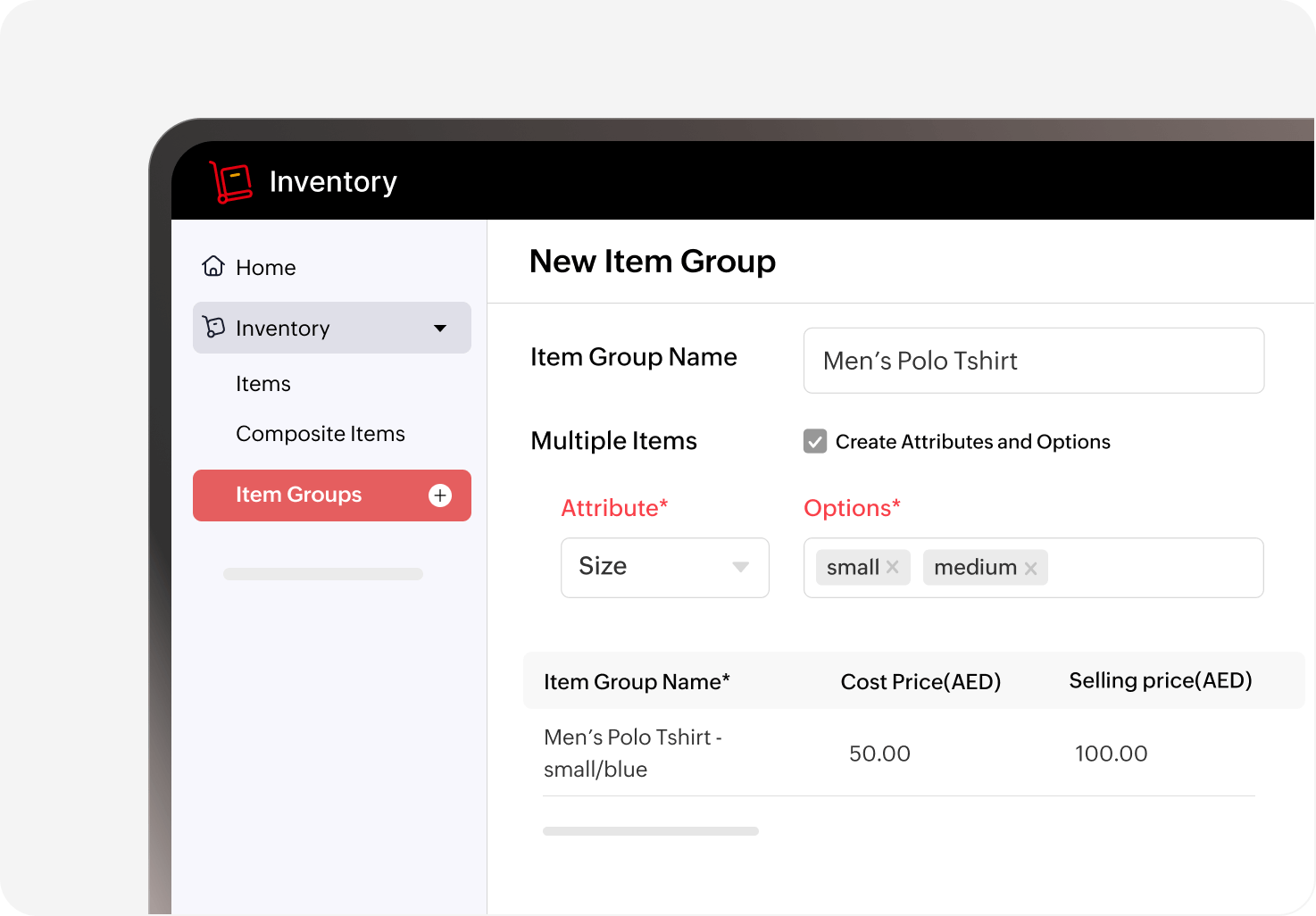Collapse the Inventory sidebar menu
The width and height of the screenshot is (1316, 916).
tap(440, 328)
